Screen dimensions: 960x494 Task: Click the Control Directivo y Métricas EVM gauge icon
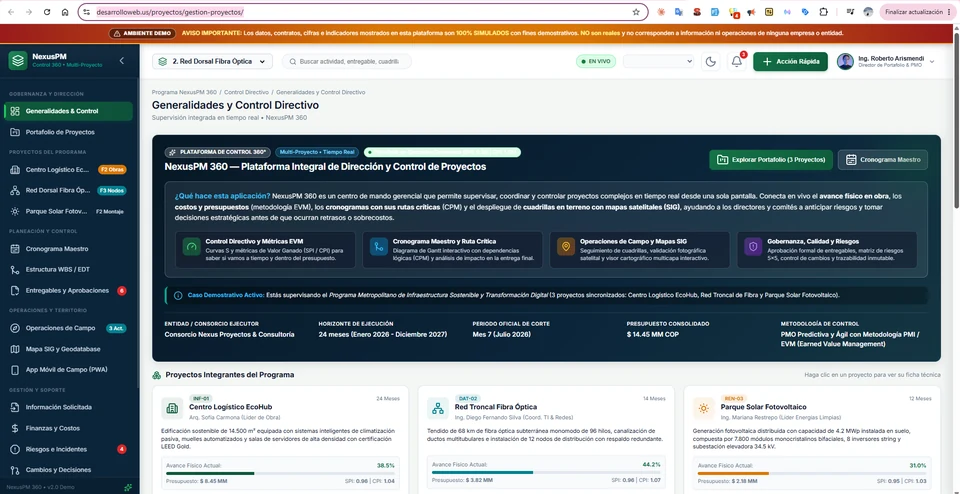pos(192,247)
